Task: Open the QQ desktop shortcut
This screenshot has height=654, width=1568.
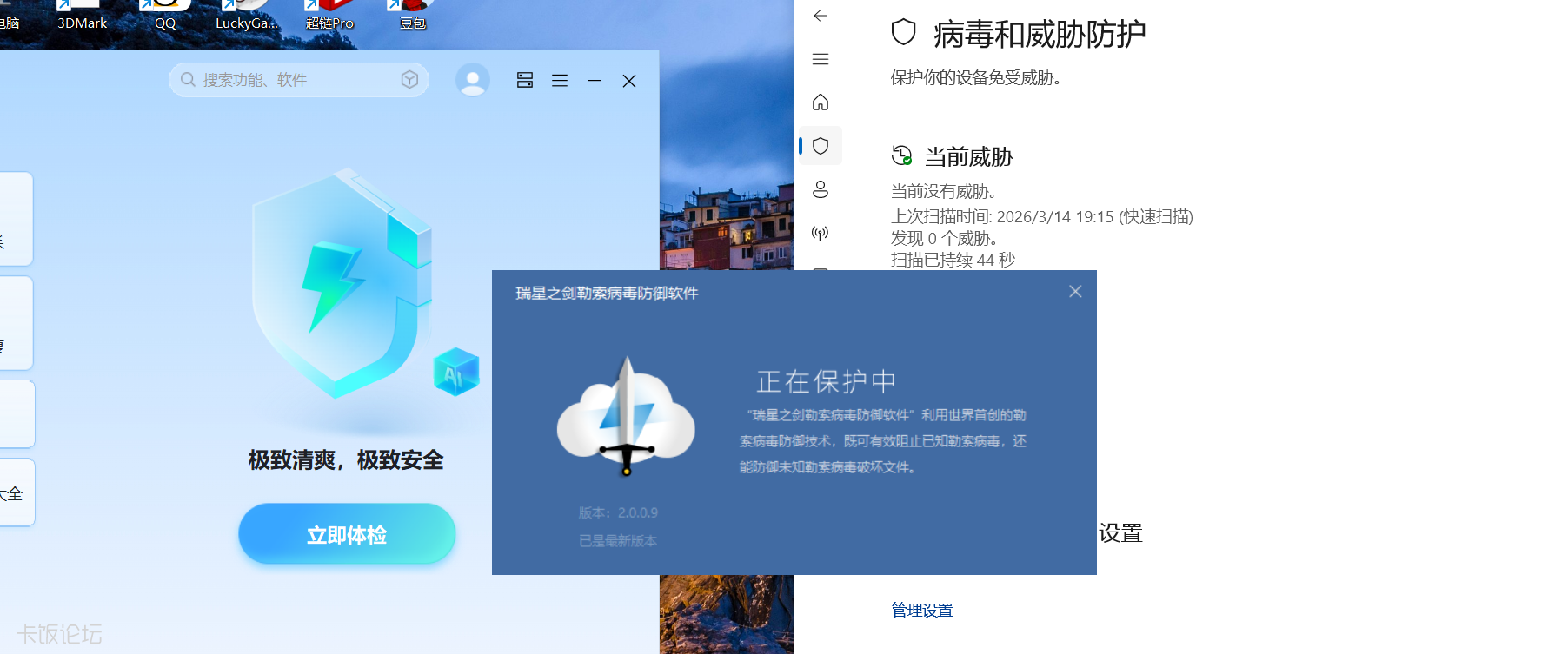Action: (x=165, y=16)
